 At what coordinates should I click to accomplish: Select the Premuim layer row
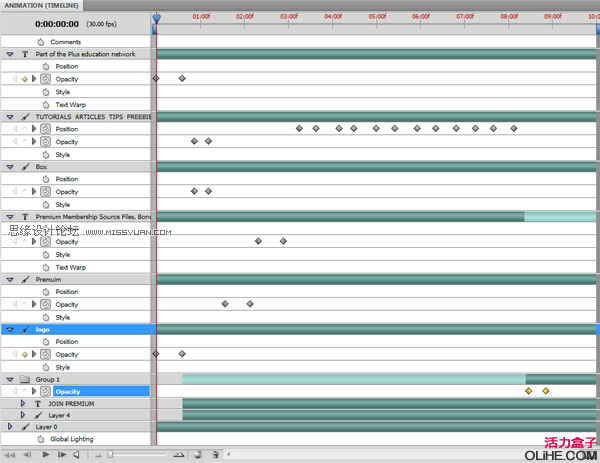tap(76, 279)
